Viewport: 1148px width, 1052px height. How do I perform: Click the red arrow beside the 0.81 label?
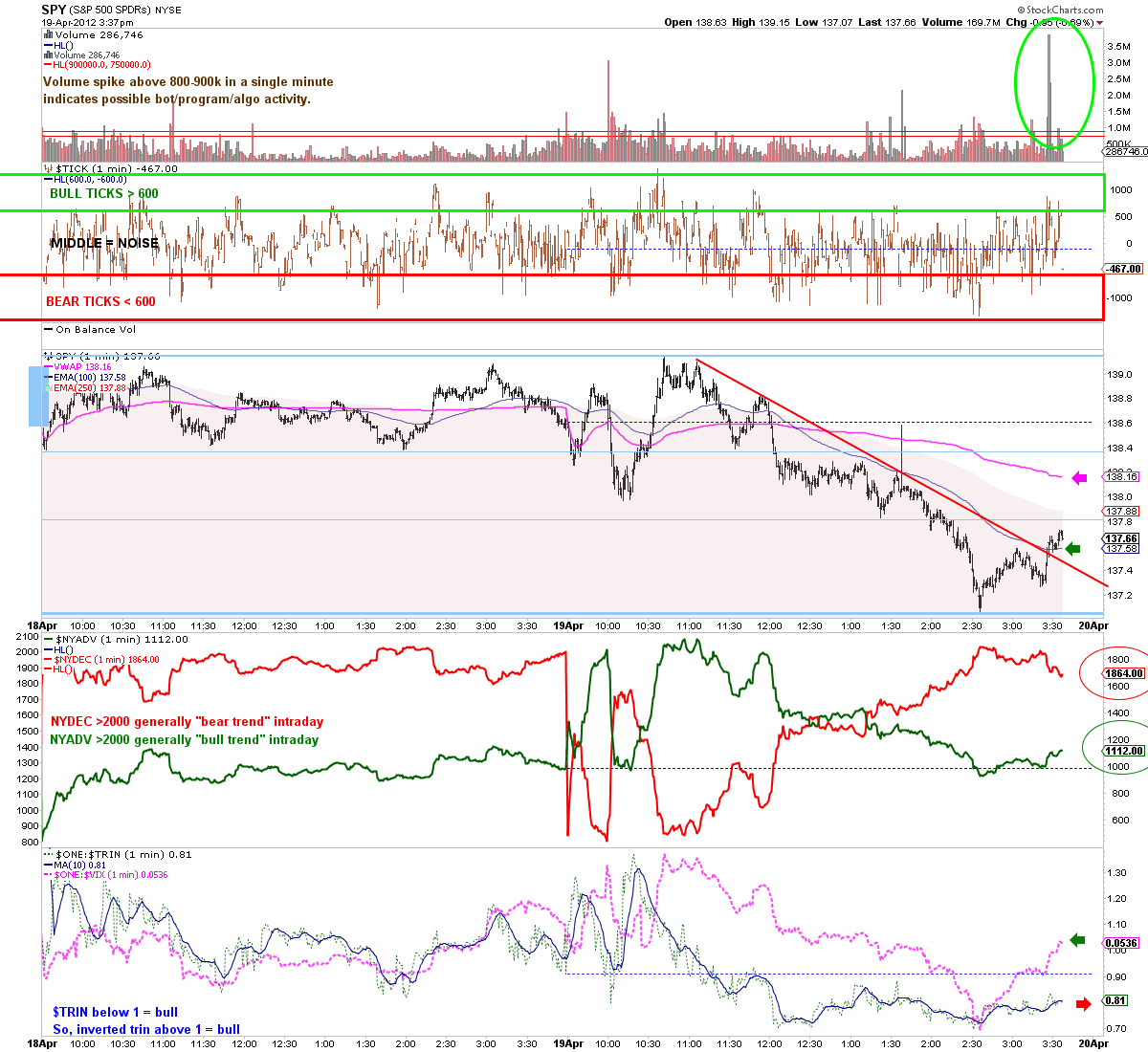pos(1083,1003)
